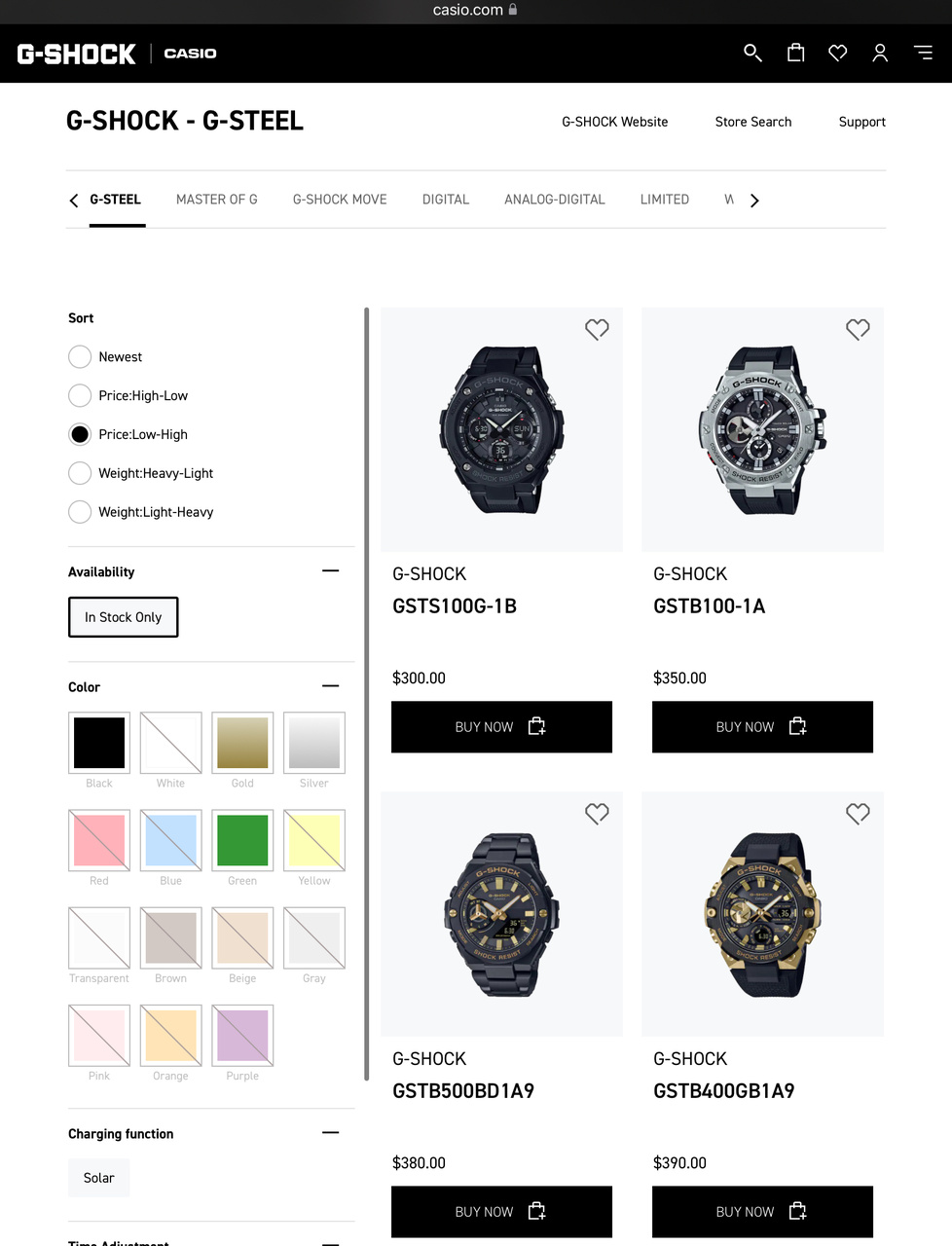Favorite the GSTS100G-1B watch heart
The height and width of the screenshot is (1246, 952).
[597, 329]
